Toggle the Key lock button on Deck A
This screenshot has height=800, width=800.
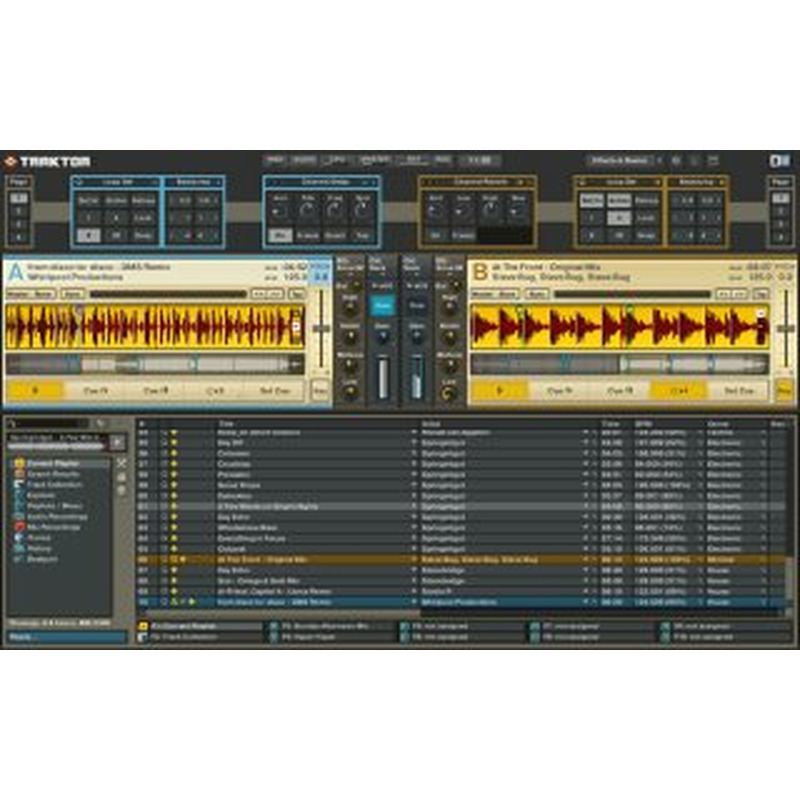pyautogui.click(x=320, y=391)
